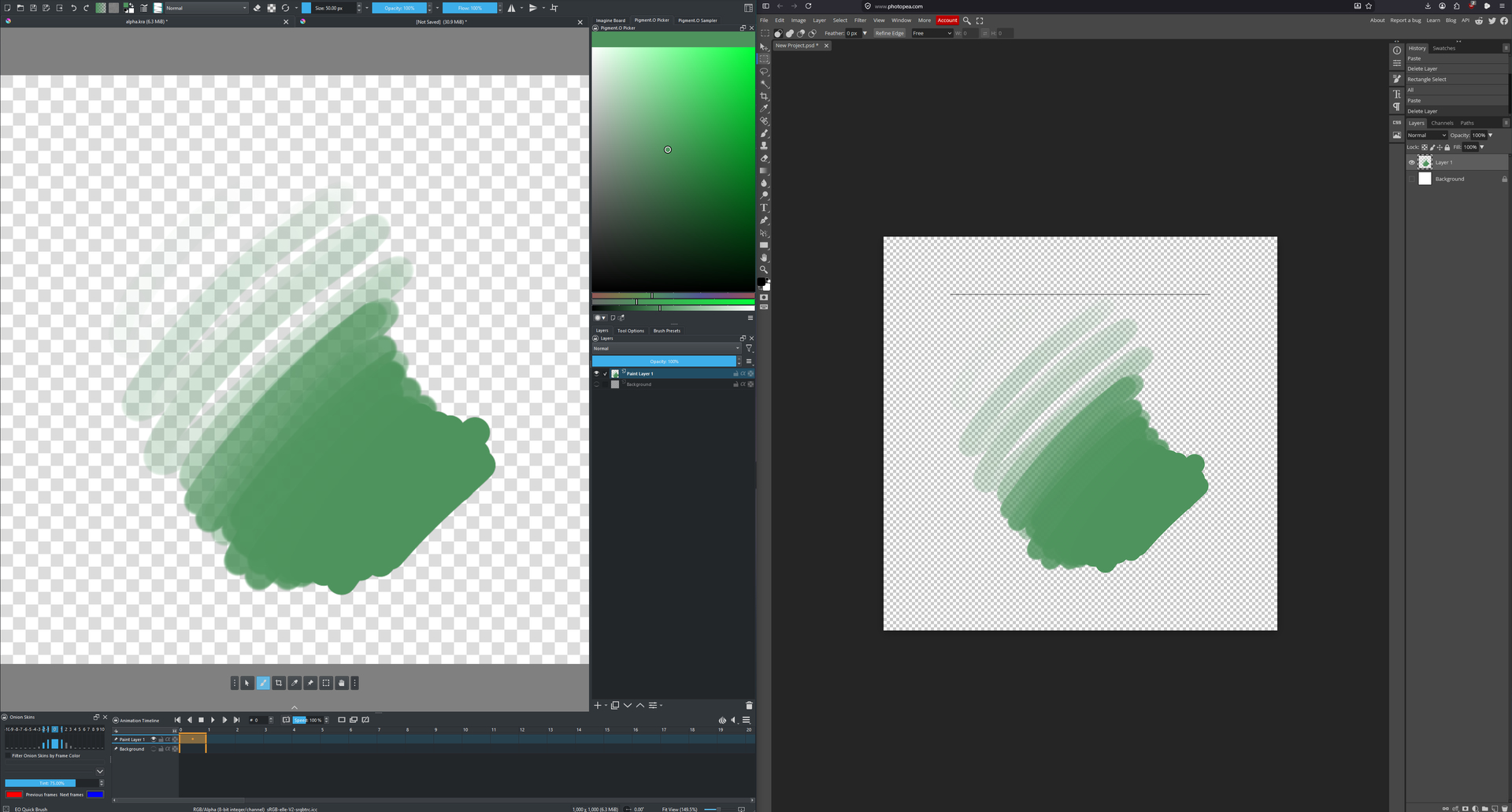Hide Paint Layer 1 in Krita layers
This screenshot has height=812, width=1512.
[x=596, y=373]
